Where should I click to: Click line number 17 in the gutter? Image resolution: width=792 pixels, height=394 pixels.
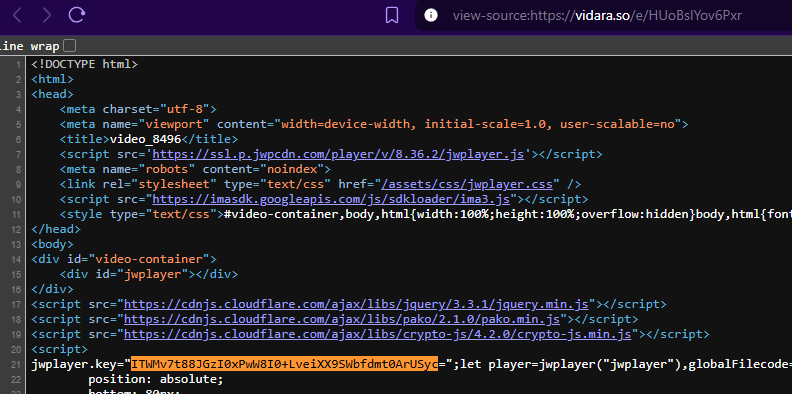17,305
